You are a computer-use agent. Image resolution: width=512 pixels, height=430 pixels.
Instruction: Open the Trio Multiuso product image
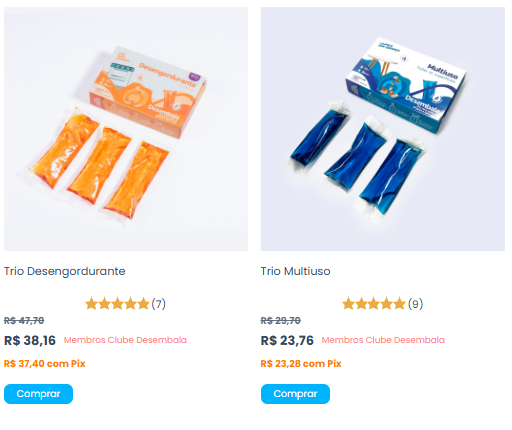383,129
